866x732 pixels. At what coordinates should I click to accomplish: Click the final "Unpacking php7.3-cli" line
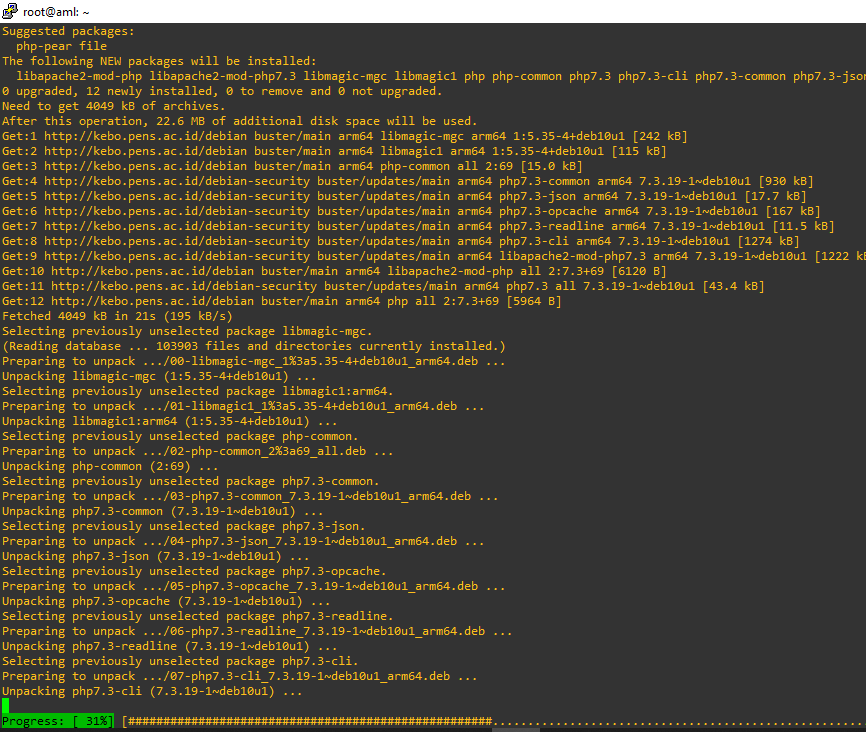point(152,691)
